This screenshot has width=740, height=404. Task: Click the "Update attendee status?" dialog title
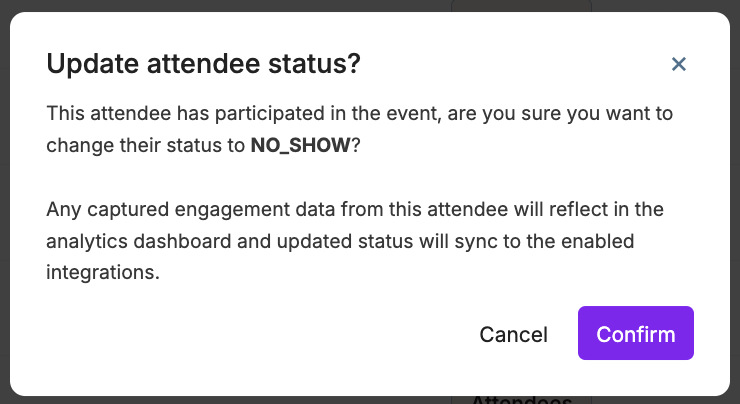(x=203, y=65)
